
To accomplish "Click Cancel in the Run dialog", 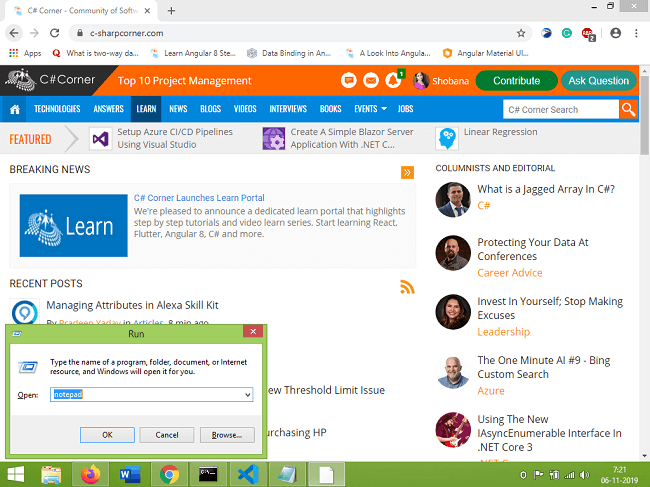I will [x=167, y=435].
